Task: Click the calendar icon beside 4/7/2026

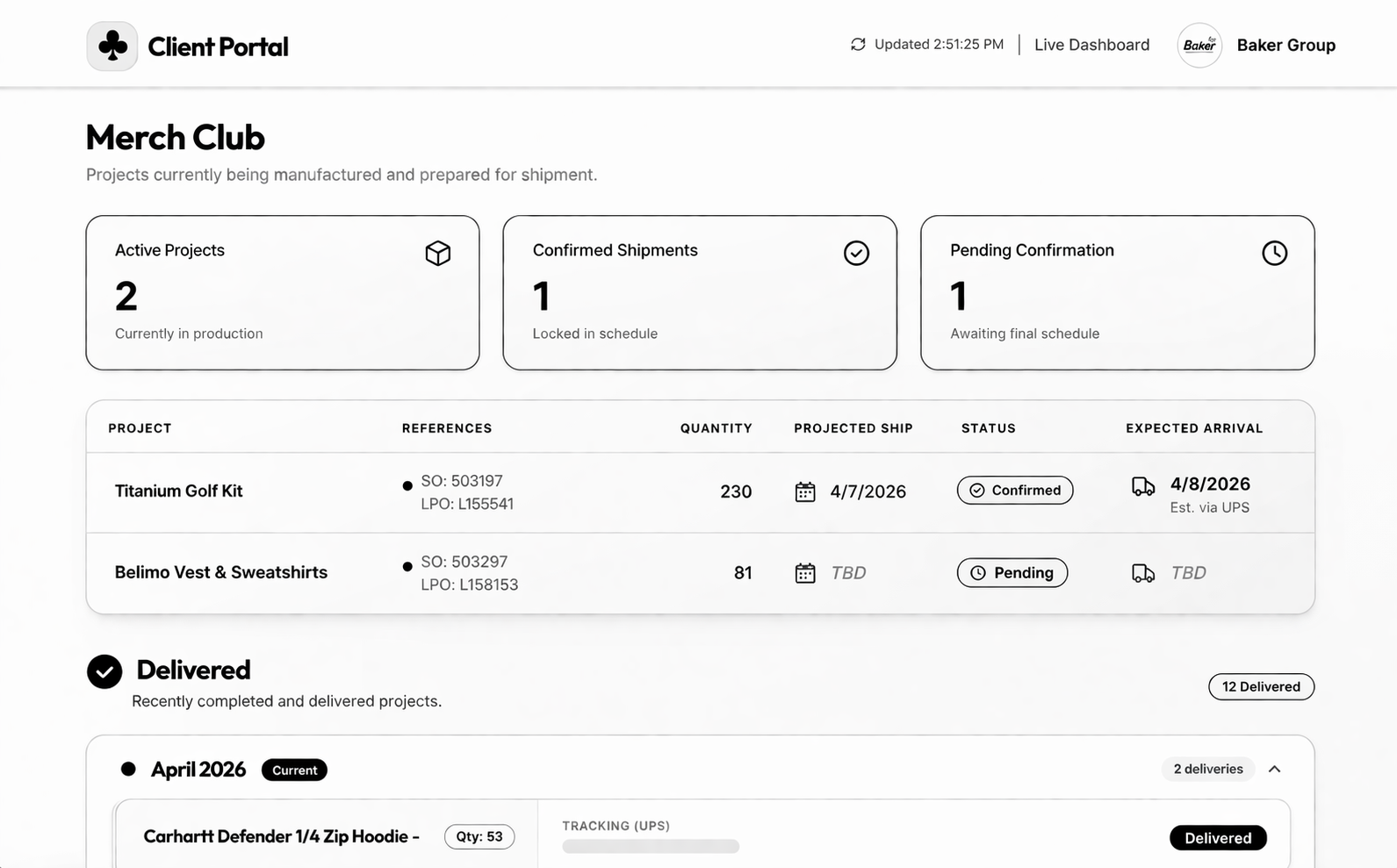Action: tap(805, 491)
